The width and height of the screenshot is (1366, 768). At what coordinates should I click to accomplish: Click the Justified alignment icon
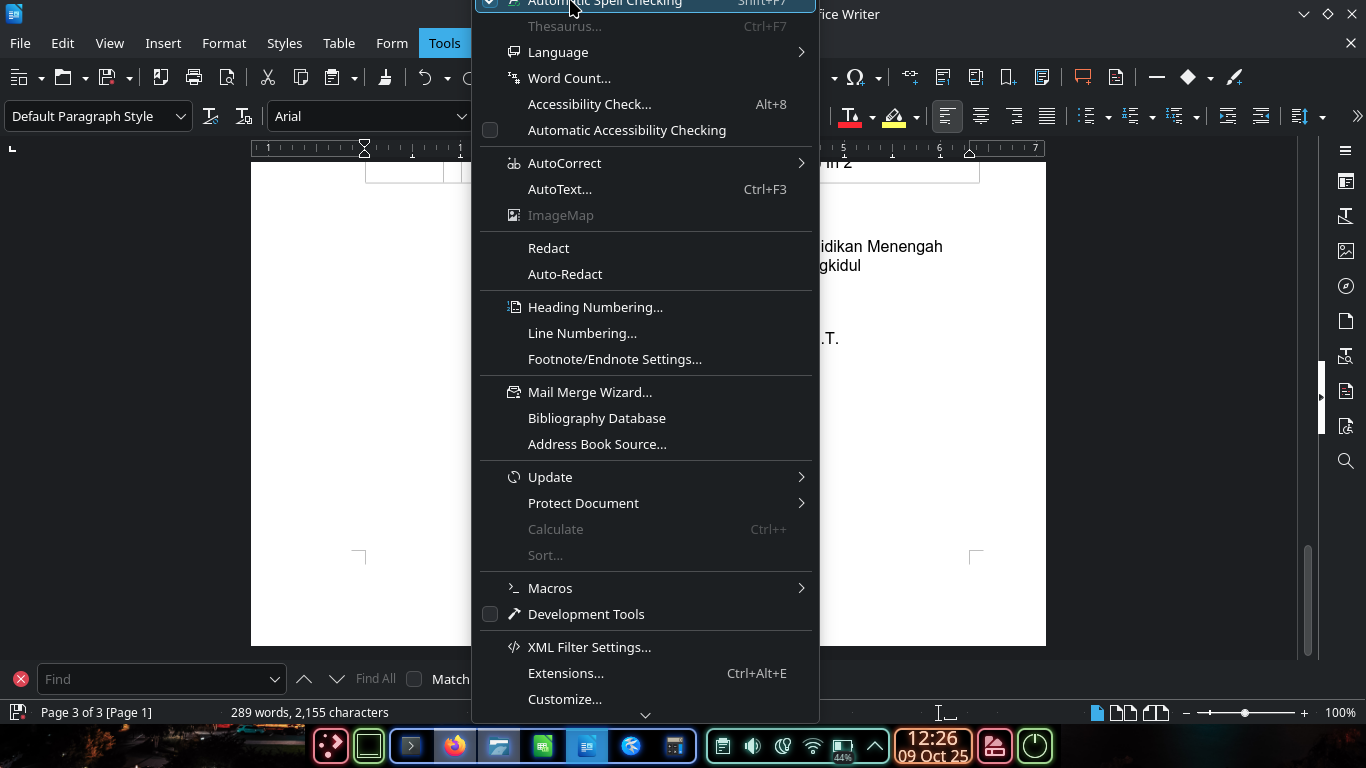[1047, 116]
